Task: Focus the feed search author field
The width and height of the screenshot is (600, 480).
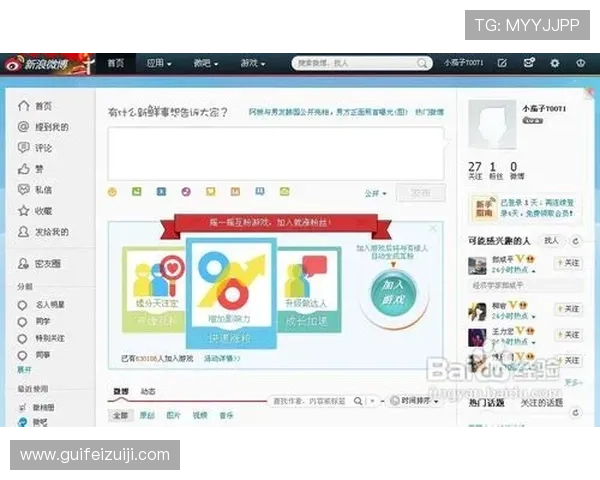Action: point(310,401)
